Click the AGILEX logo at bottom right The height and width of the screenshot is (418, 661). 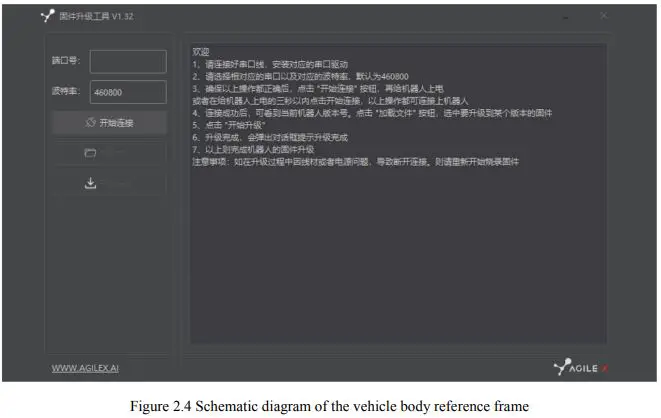pos(581,367)
